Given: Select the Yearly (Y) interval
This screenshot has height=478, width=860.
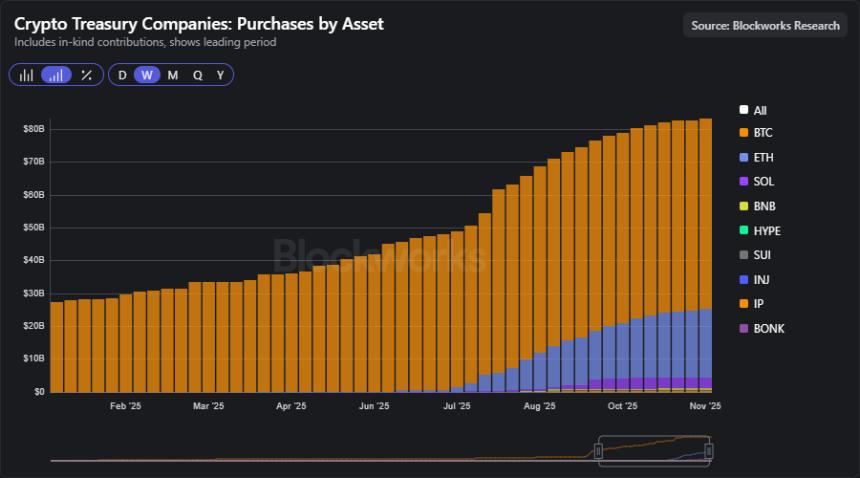Looking at the screenshot, I should pyautogui.click(x=220, y=75).
